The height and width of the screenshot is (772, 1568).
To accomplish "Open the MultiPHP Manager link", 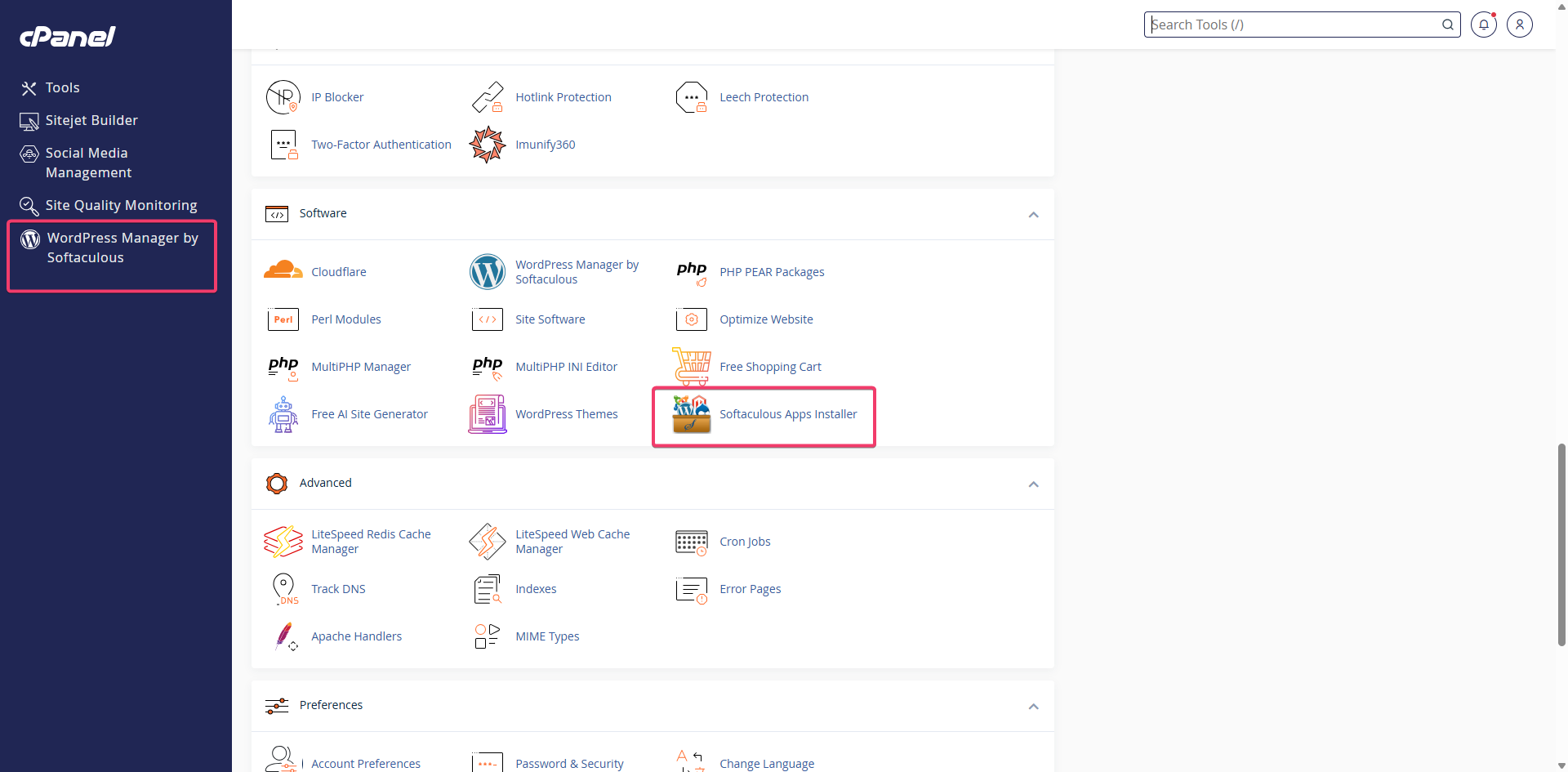I will point(361,367).
